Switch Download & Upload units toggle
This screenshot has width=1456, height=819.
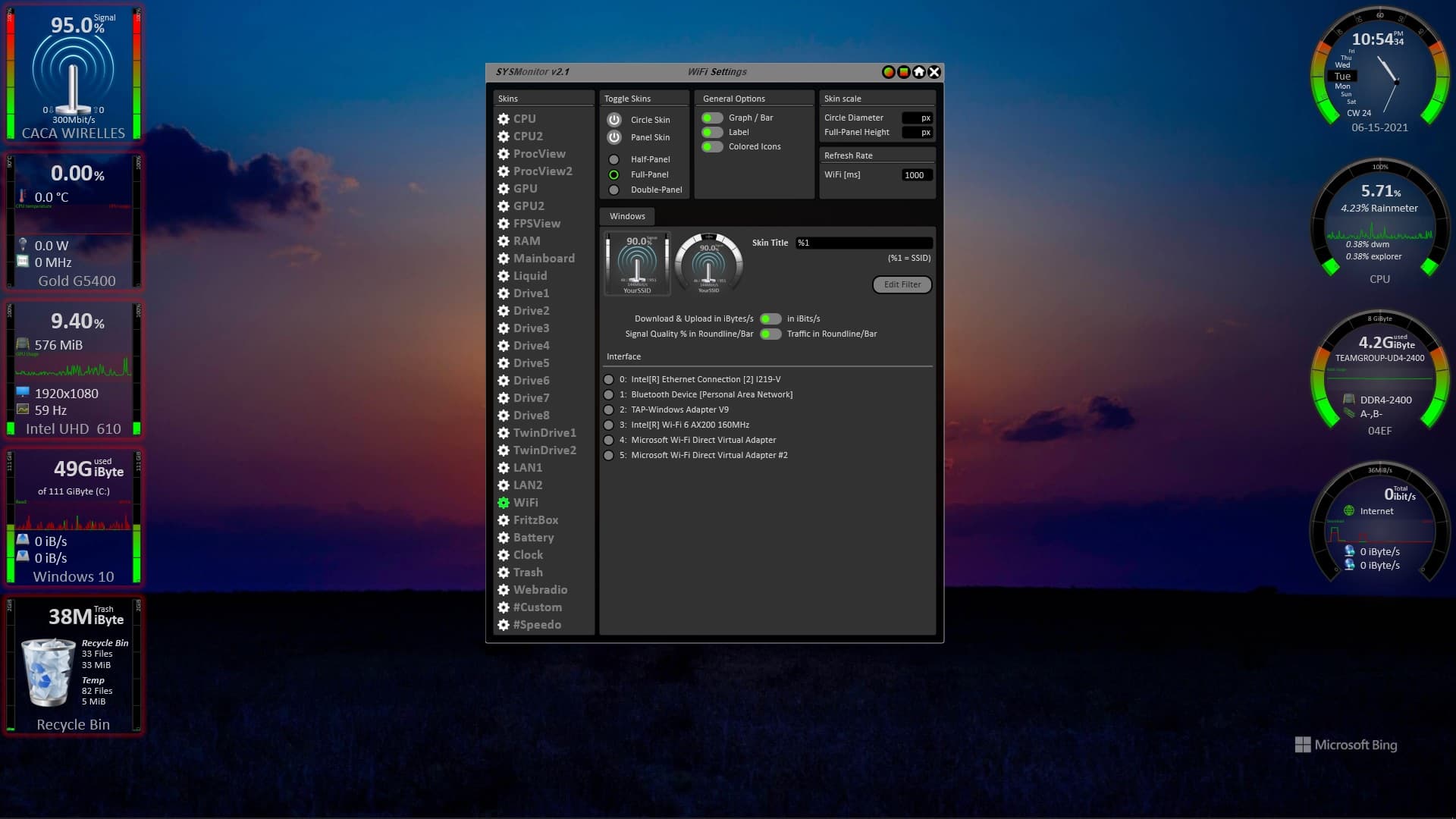coord(770,319)
